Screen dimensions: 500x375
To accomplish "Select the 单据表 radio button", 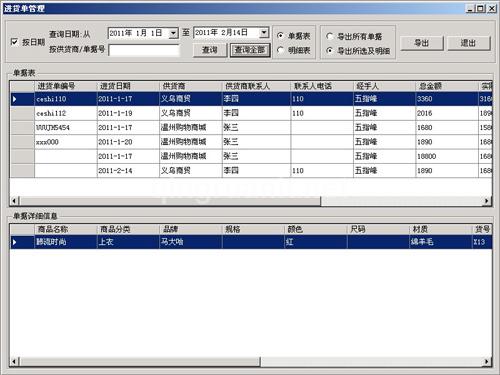I will click(280, 35).
